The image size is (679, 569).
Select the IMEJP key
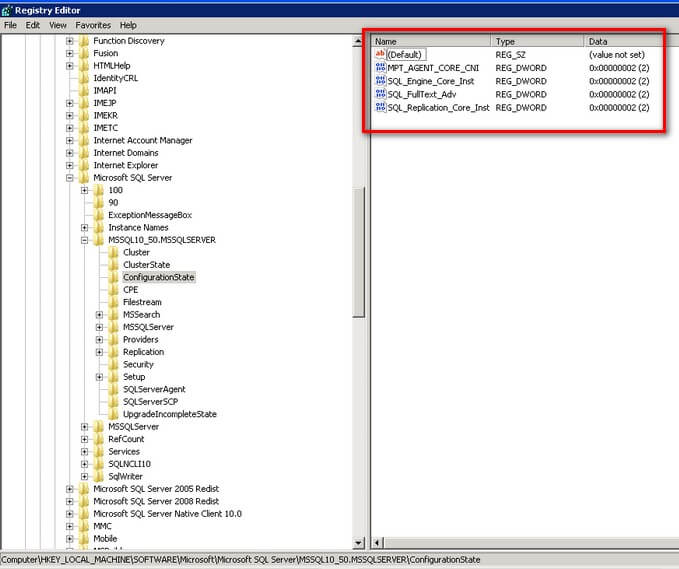pos(105,103)
